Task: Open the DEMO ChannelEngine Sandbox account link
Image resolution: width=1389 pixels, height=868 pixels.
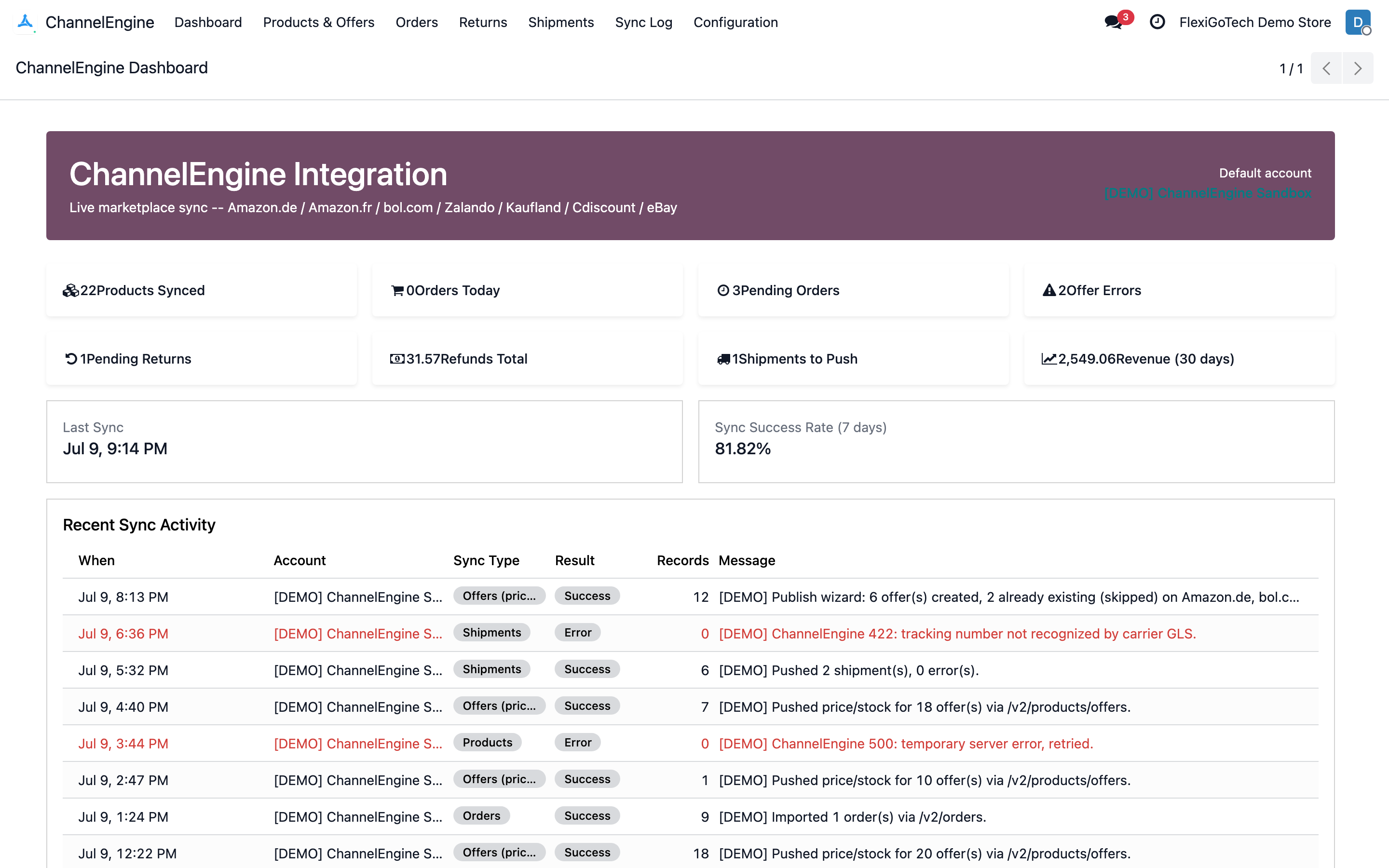Action: [x=1208, y=193]
